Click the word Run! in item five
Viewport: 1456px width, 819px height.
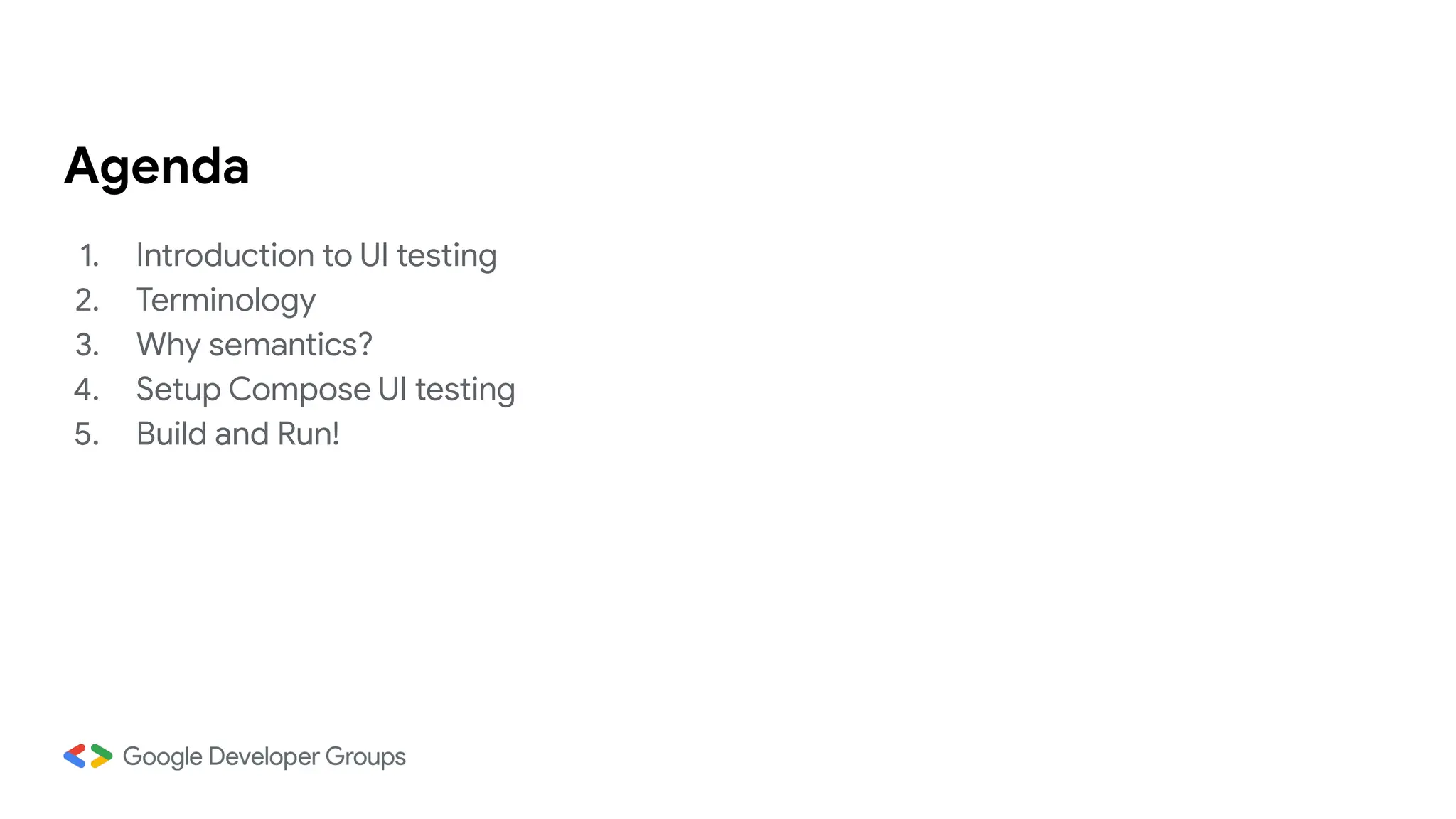[308, 434]
